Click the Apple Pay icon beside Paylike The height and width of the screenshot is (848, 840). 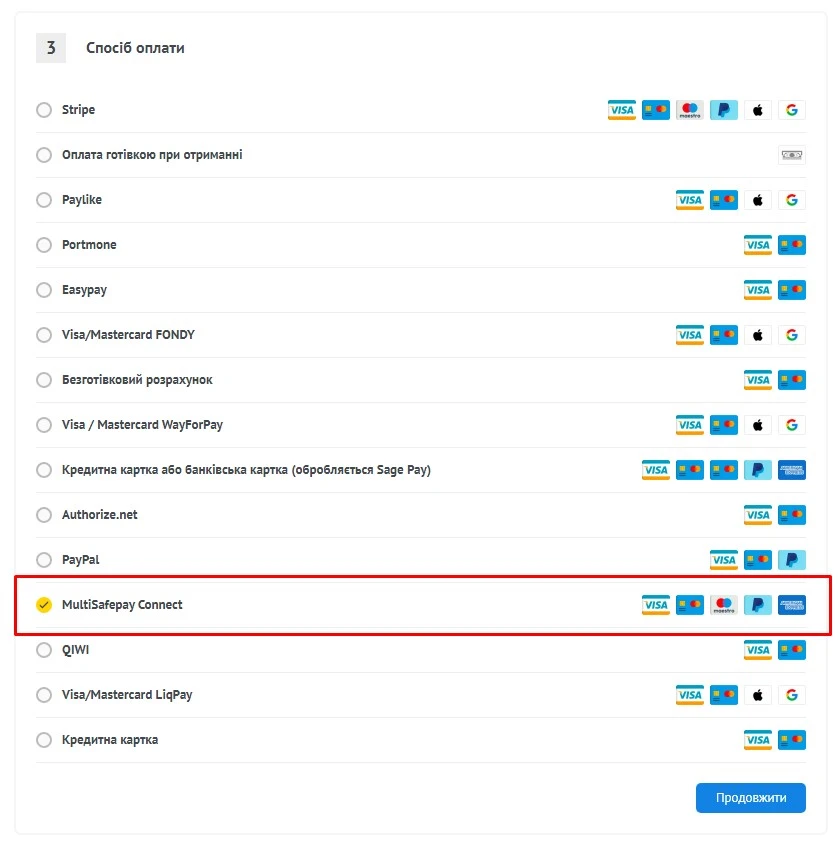point(757,200)
